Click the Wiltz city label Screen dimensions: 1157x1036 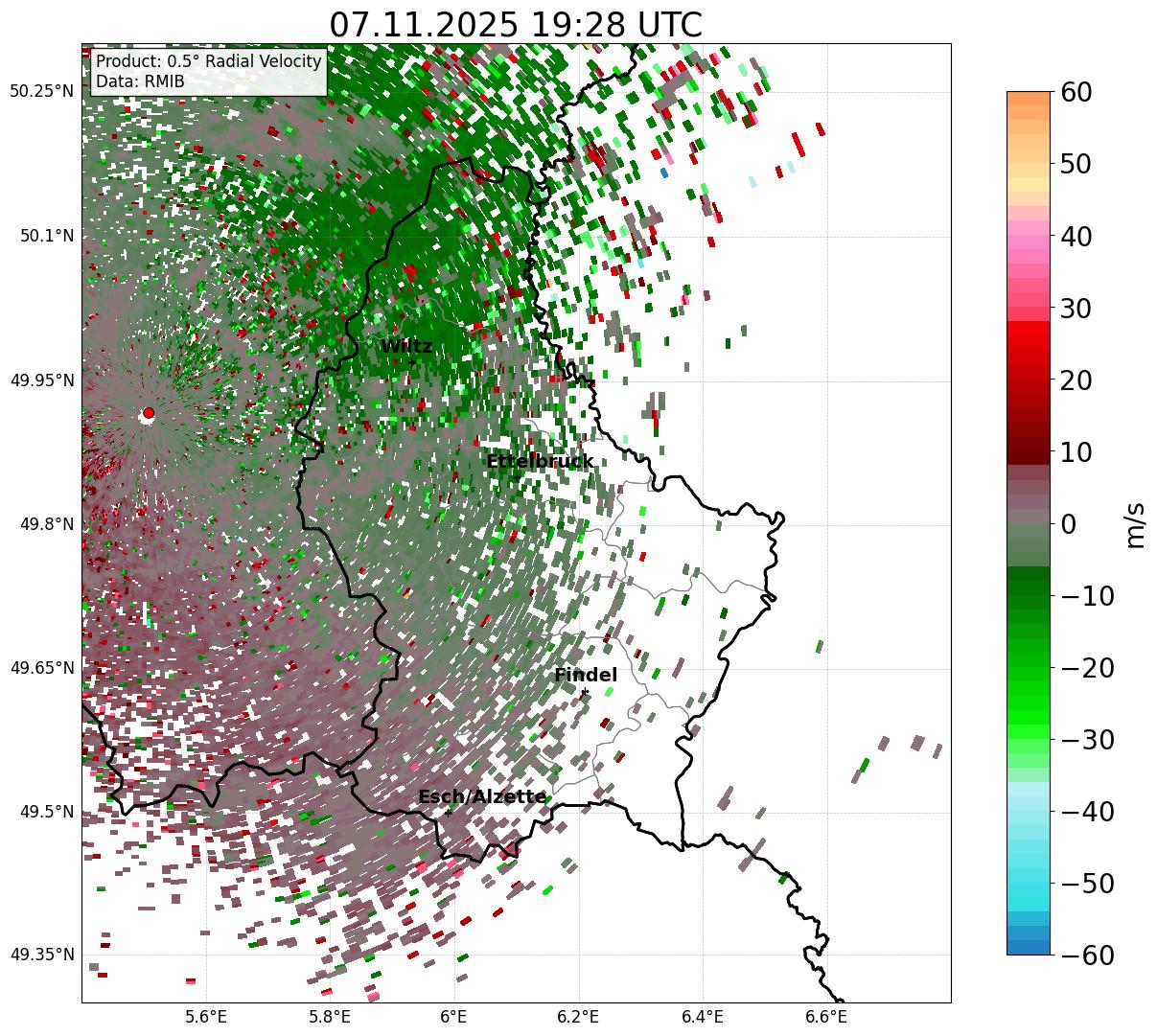pyautogui.click(x=406, y=347)
